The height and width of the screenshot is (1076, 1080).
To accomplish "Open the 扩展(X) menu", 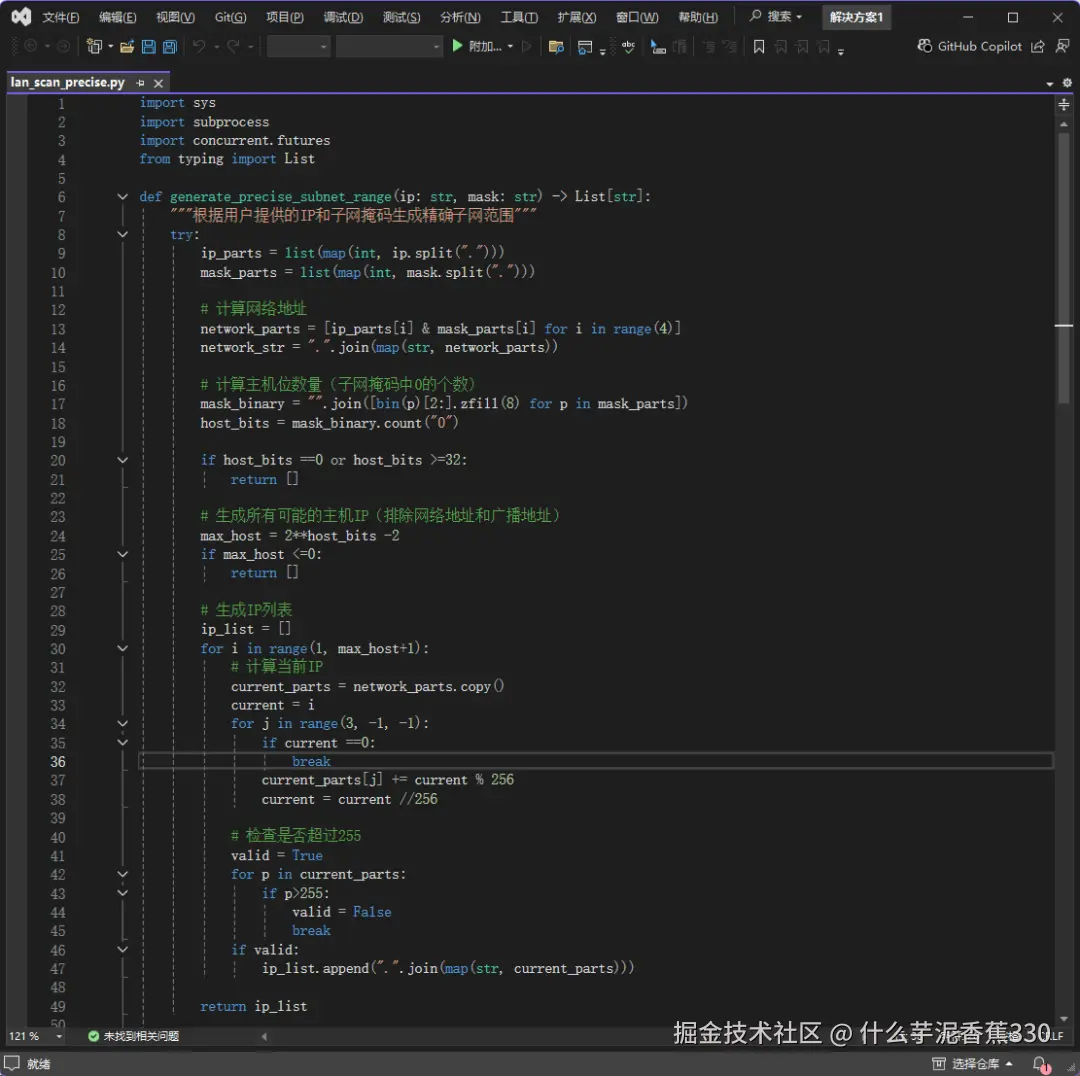I will (x=577, y=17).
